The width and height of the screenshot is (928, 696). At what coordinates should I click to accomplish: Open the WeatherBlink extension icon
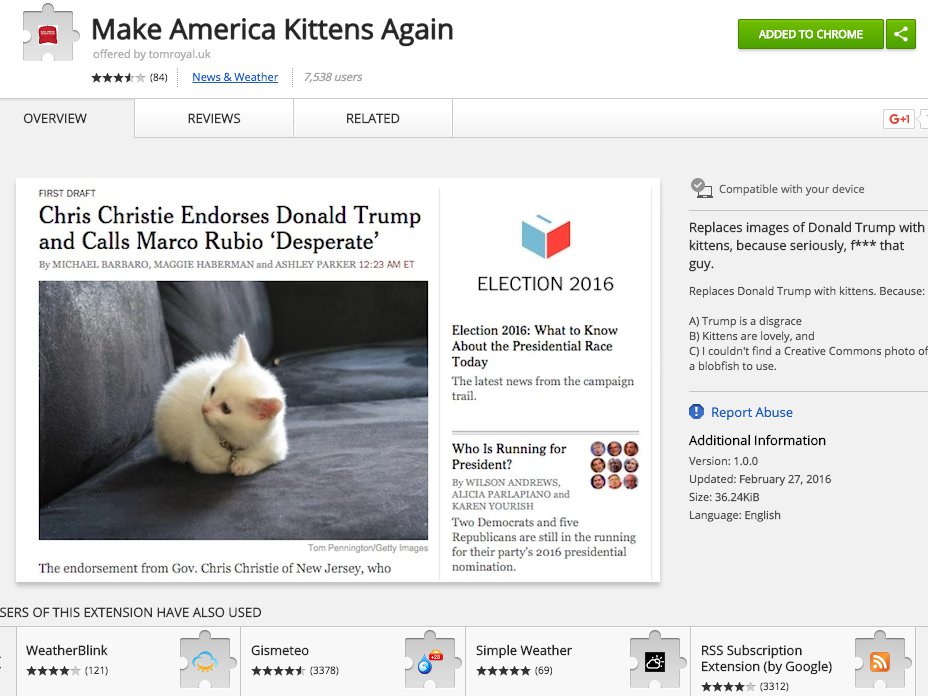pos(205,660)
